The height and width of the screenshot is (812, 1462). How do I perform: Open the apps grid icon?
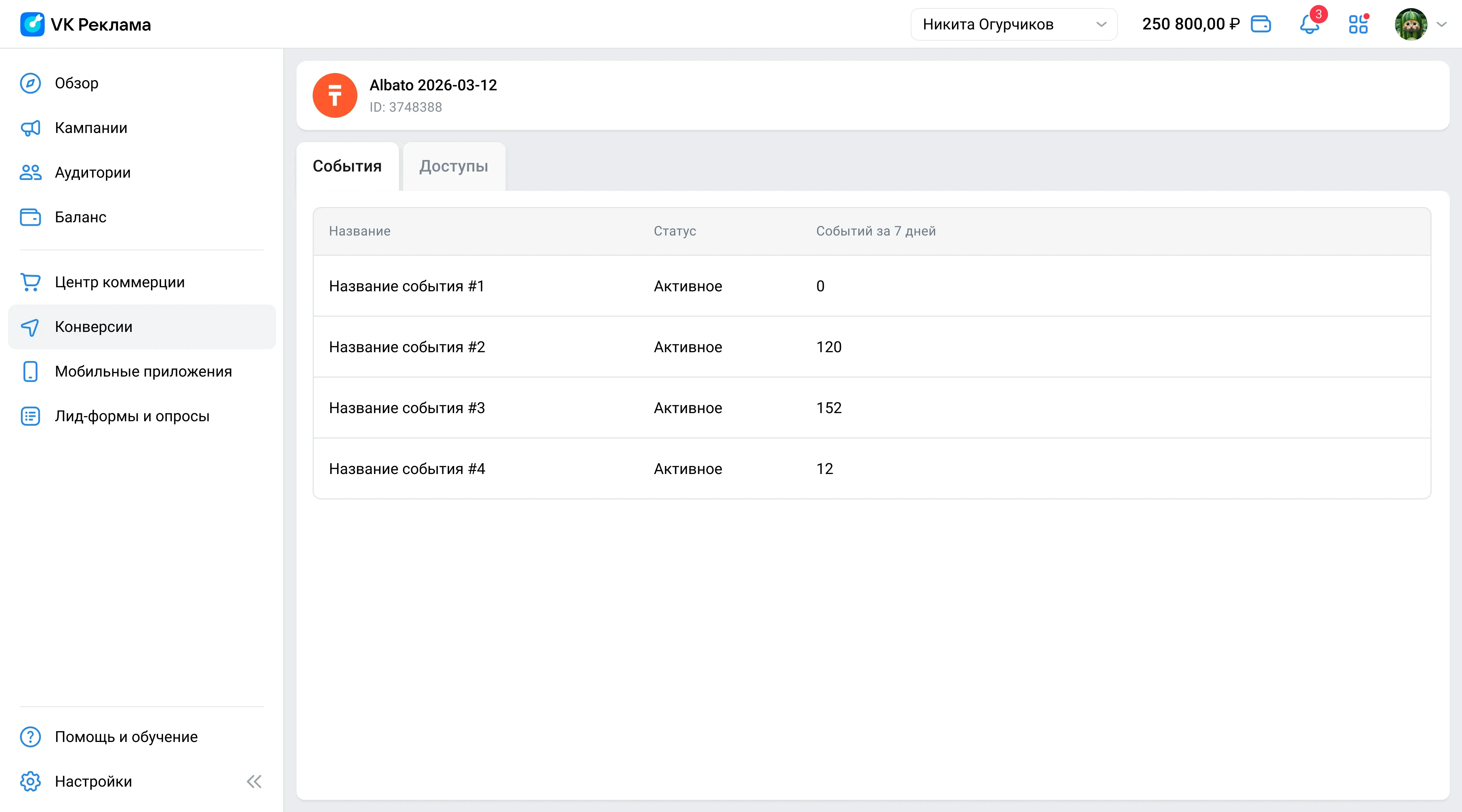click(x=1358, y=24)
